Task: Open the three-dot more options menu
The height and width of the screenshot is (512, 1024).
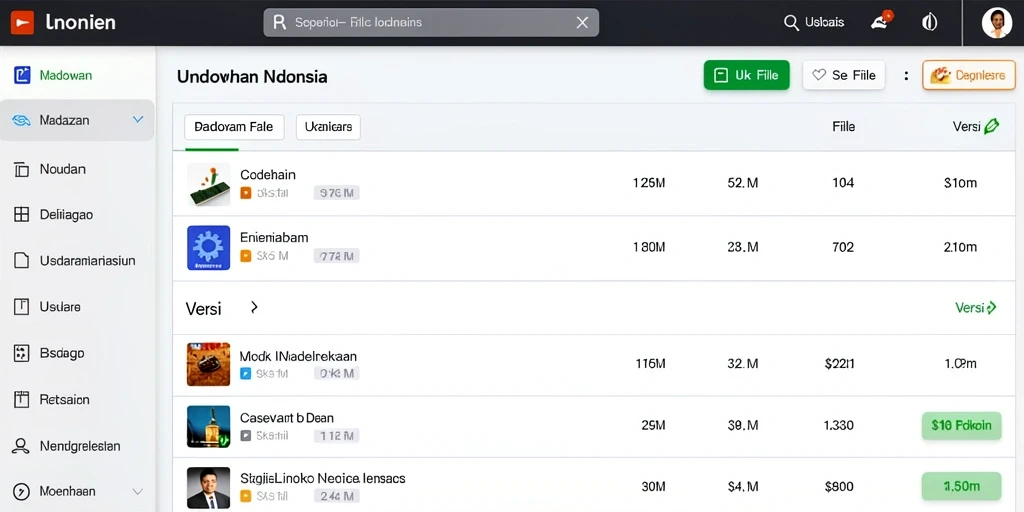Action: point(906,76)
